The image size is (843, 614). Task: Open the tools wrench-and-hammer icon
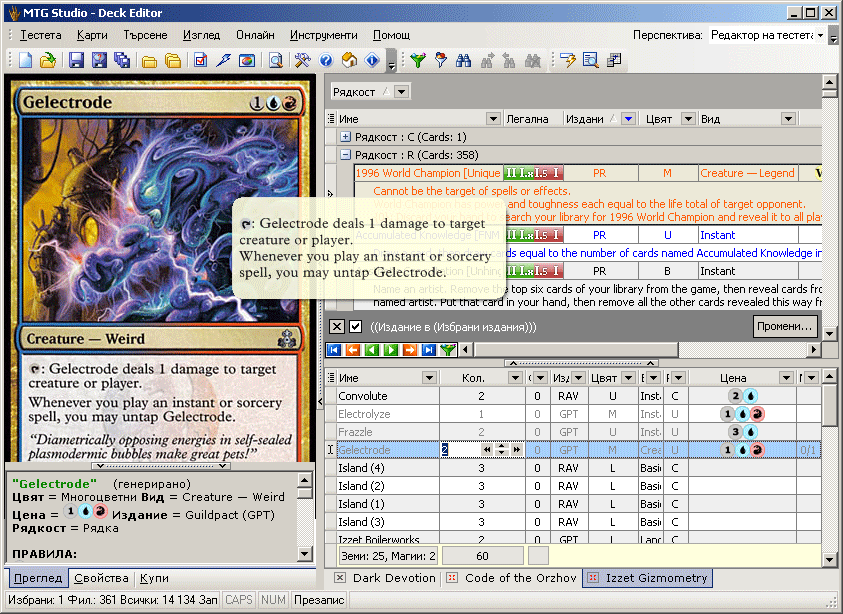(x=301, y=60)
